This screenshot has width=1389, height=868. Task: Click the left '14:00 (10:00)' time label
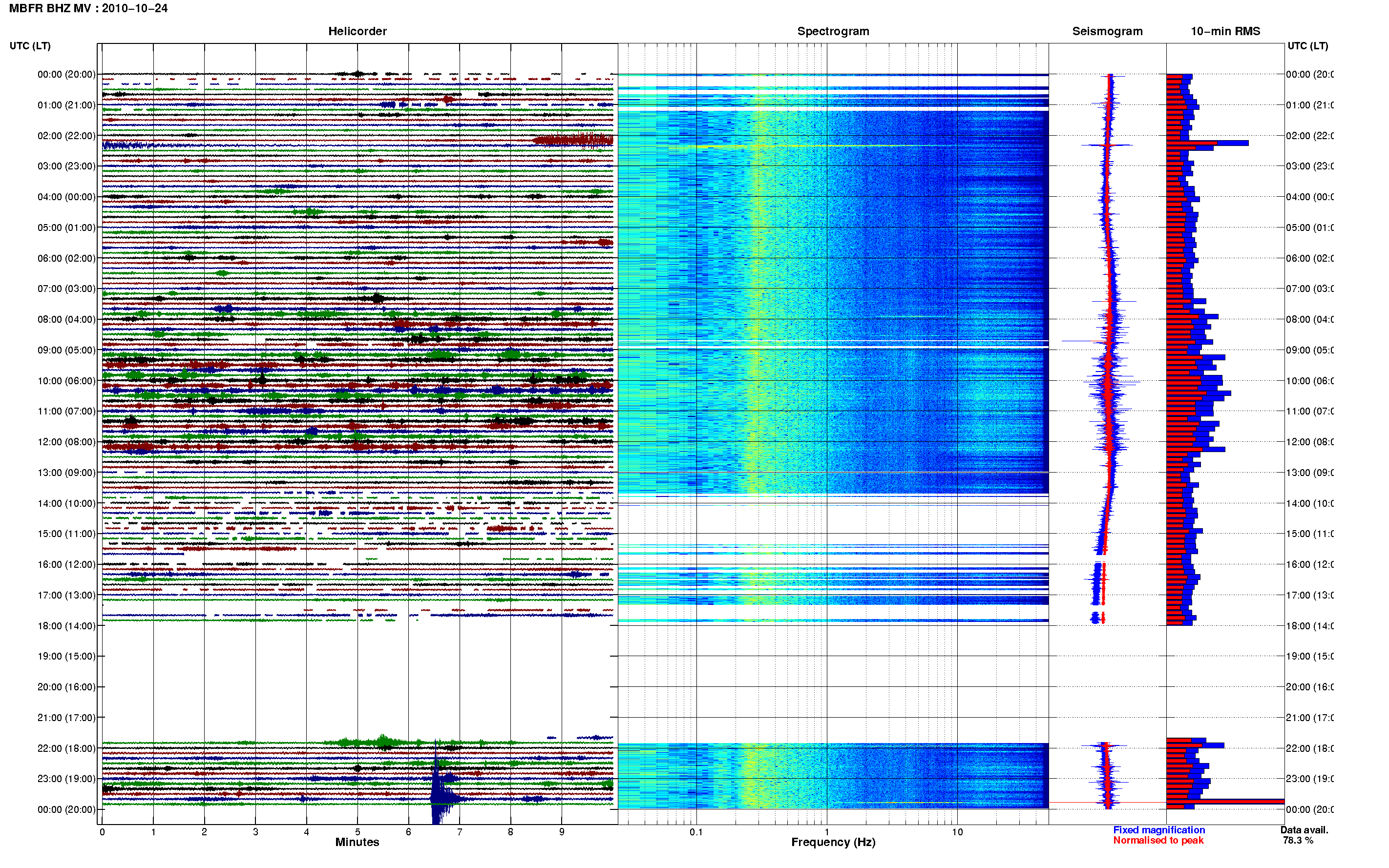point(66,503)
